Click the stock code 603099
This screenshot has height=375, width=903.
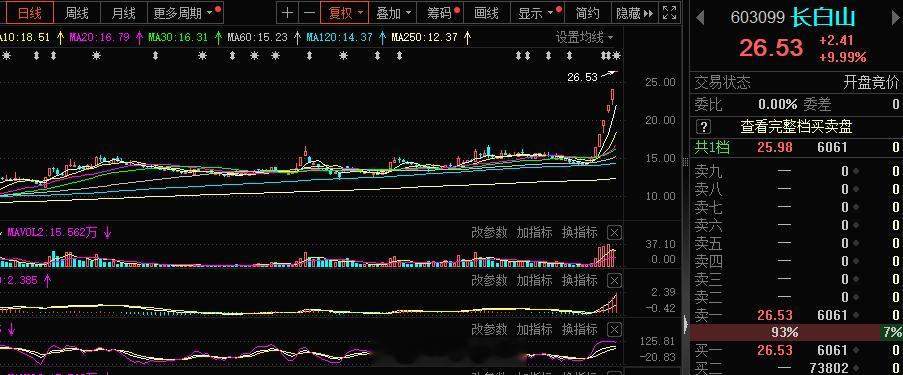[757, 18]
